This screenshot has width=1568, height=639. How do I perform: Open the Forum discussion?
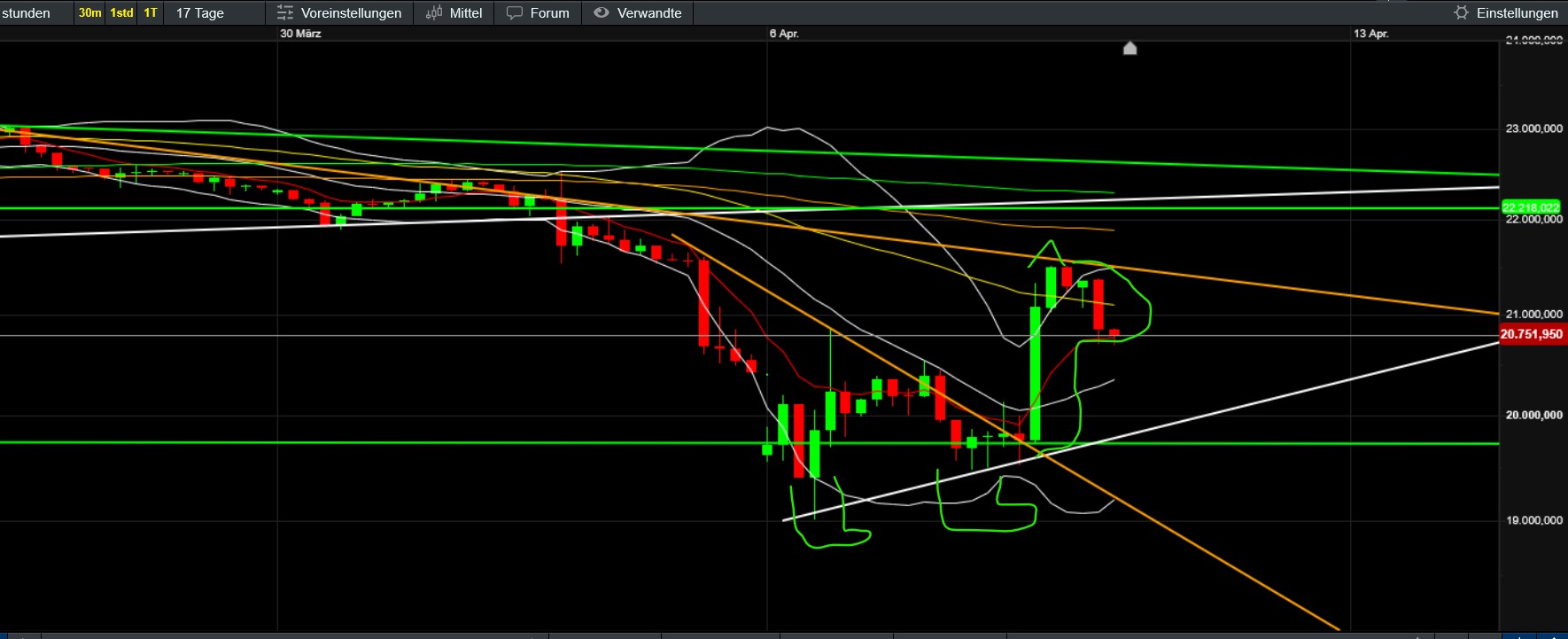538,12
